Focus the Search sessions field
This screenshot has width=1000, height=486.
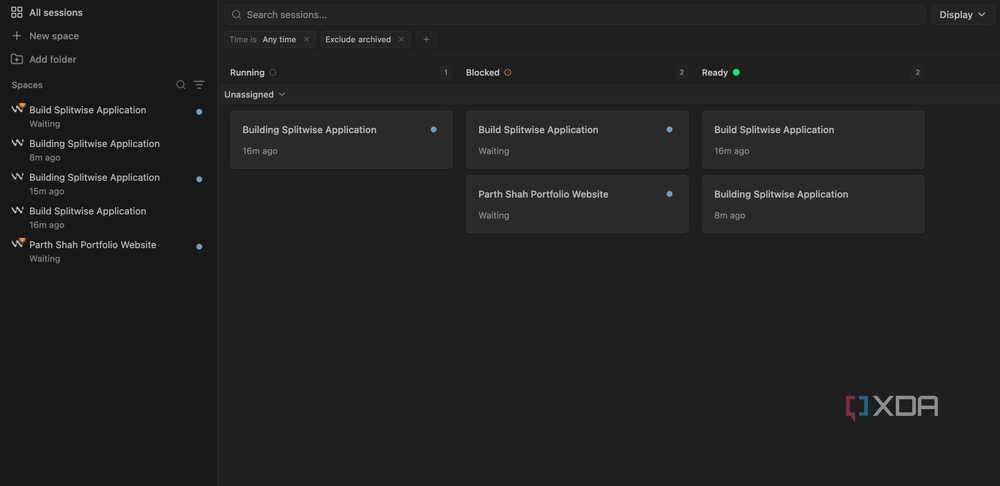click(574, 15)
